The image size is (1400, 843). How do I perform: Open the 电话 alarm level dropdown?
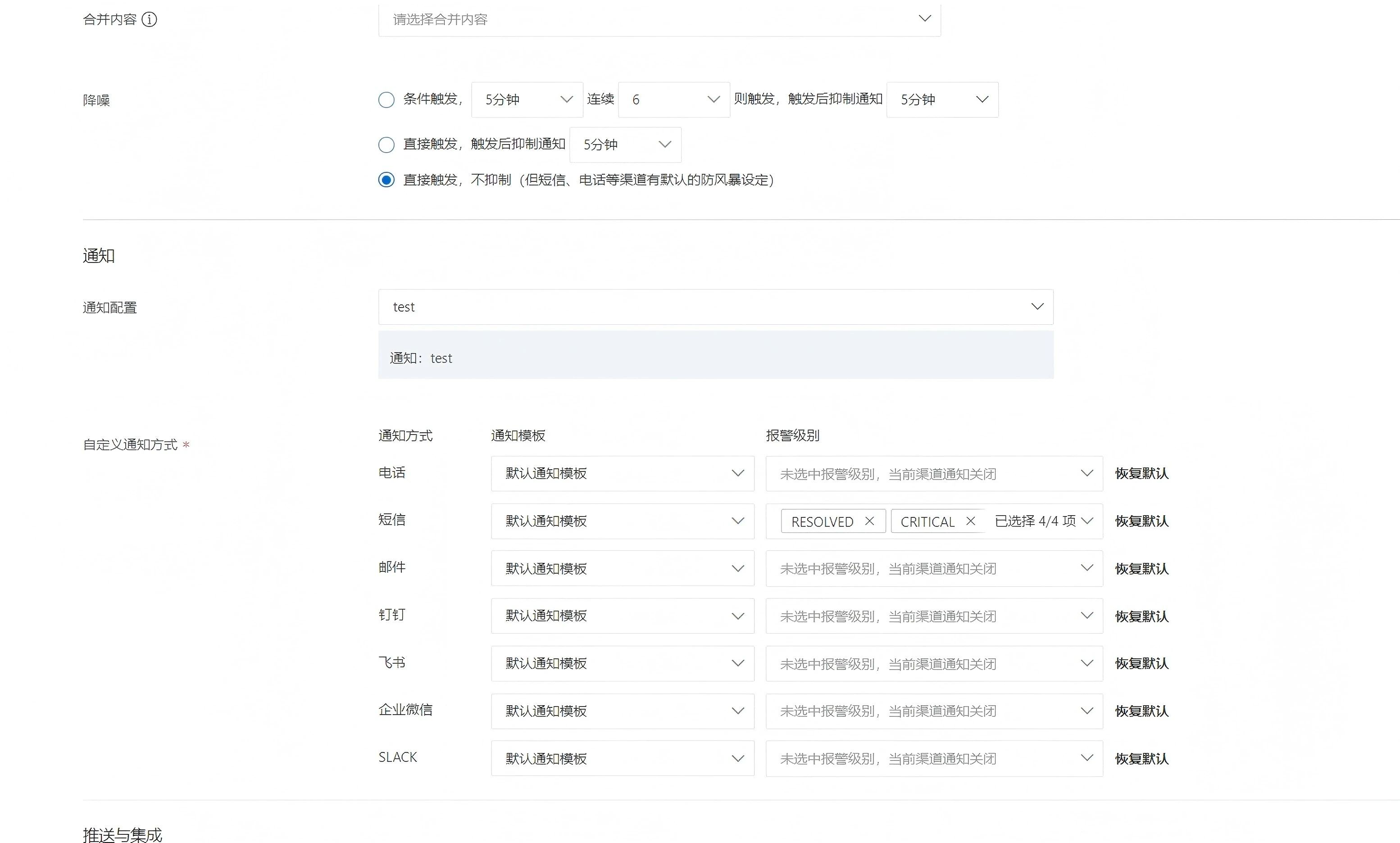coord(935,474)
